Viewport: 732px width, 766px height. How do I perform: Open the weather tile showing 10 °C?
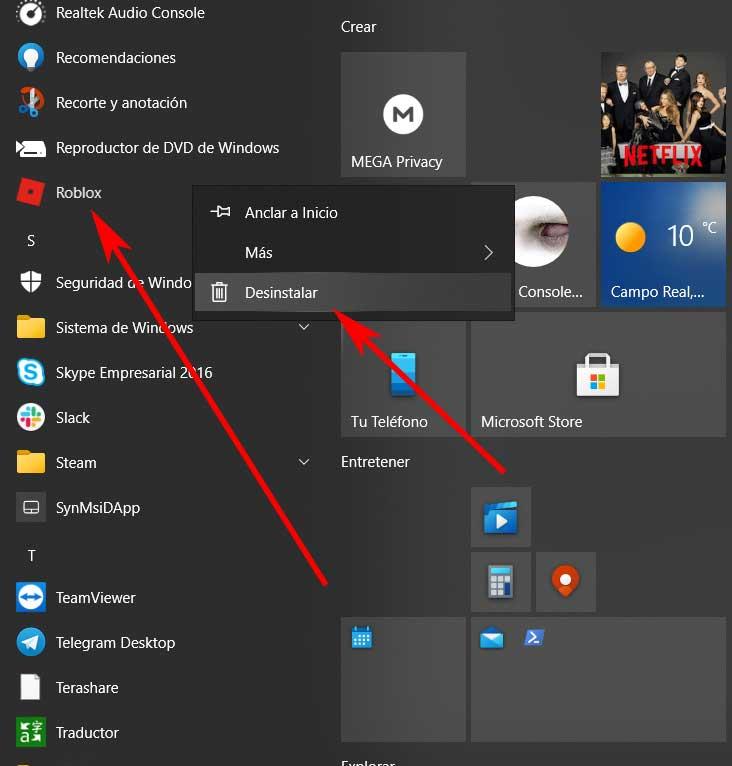[663, 244]
